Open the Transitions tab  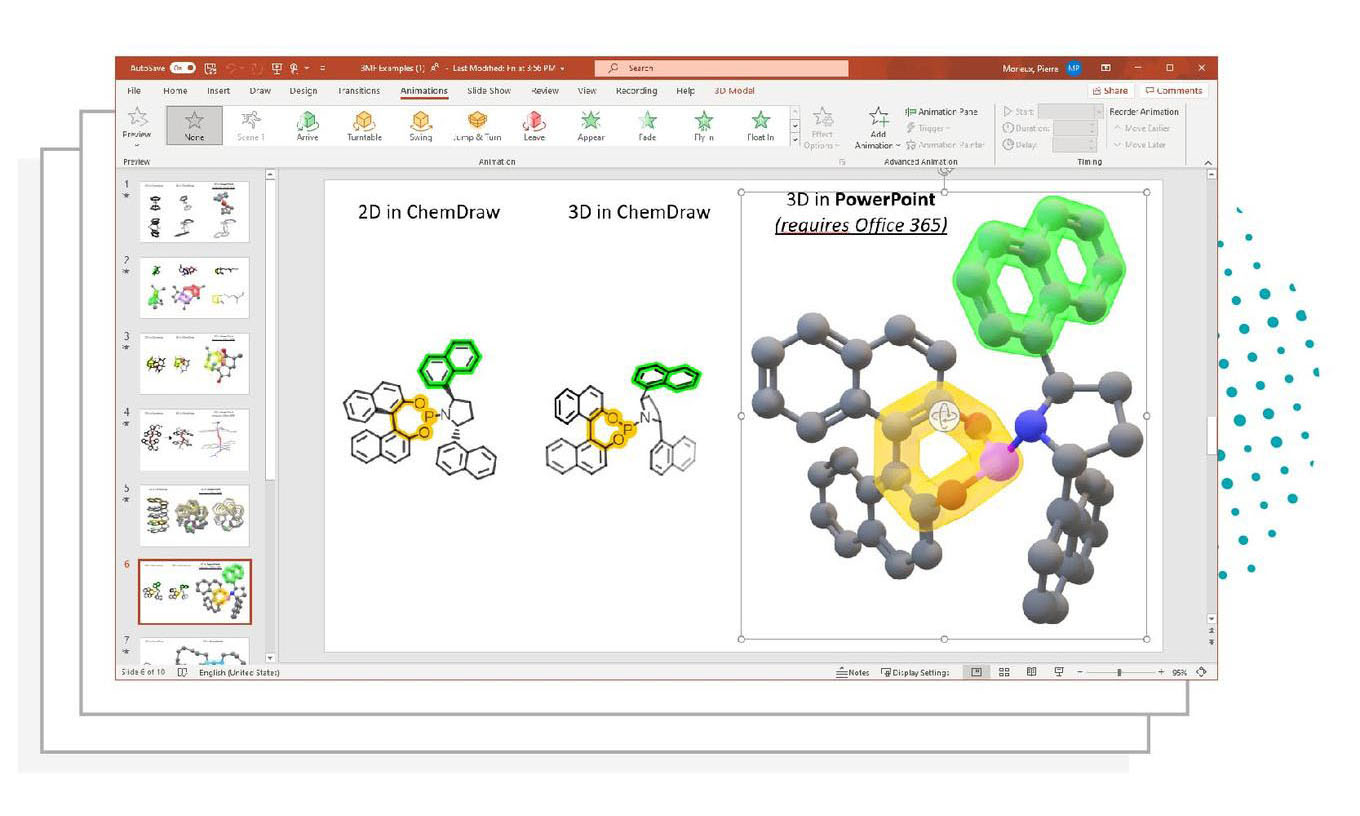[359, 91]
